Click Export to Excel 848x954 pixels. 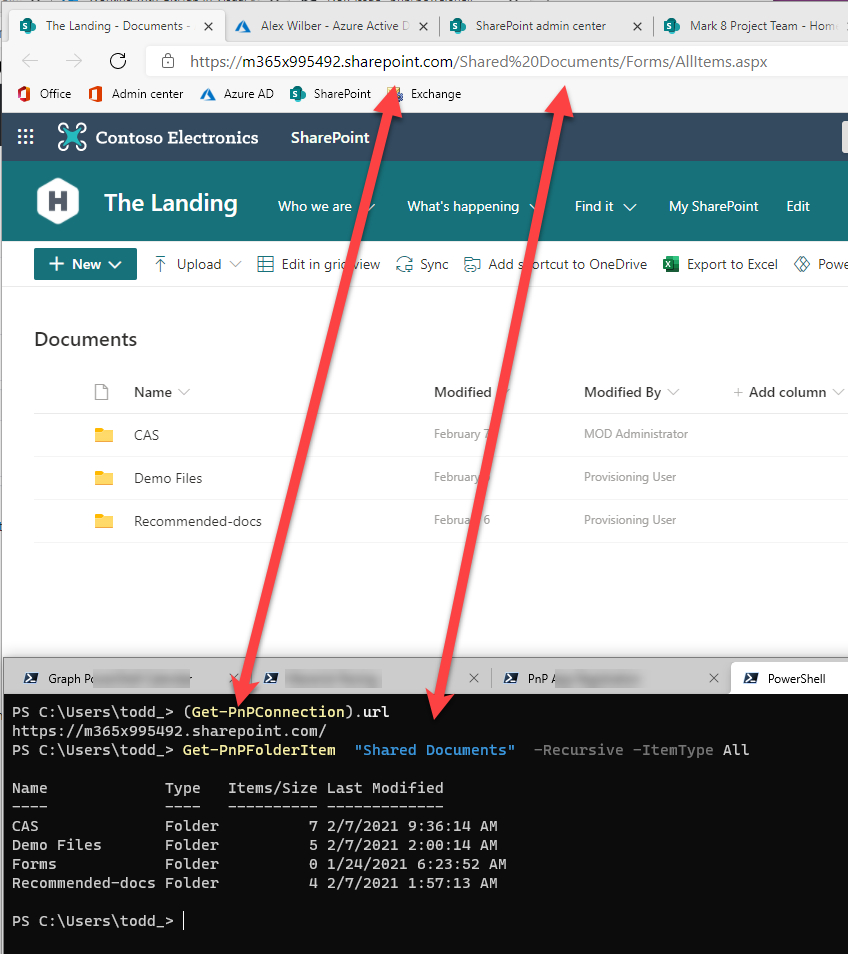tap(720, 264)
